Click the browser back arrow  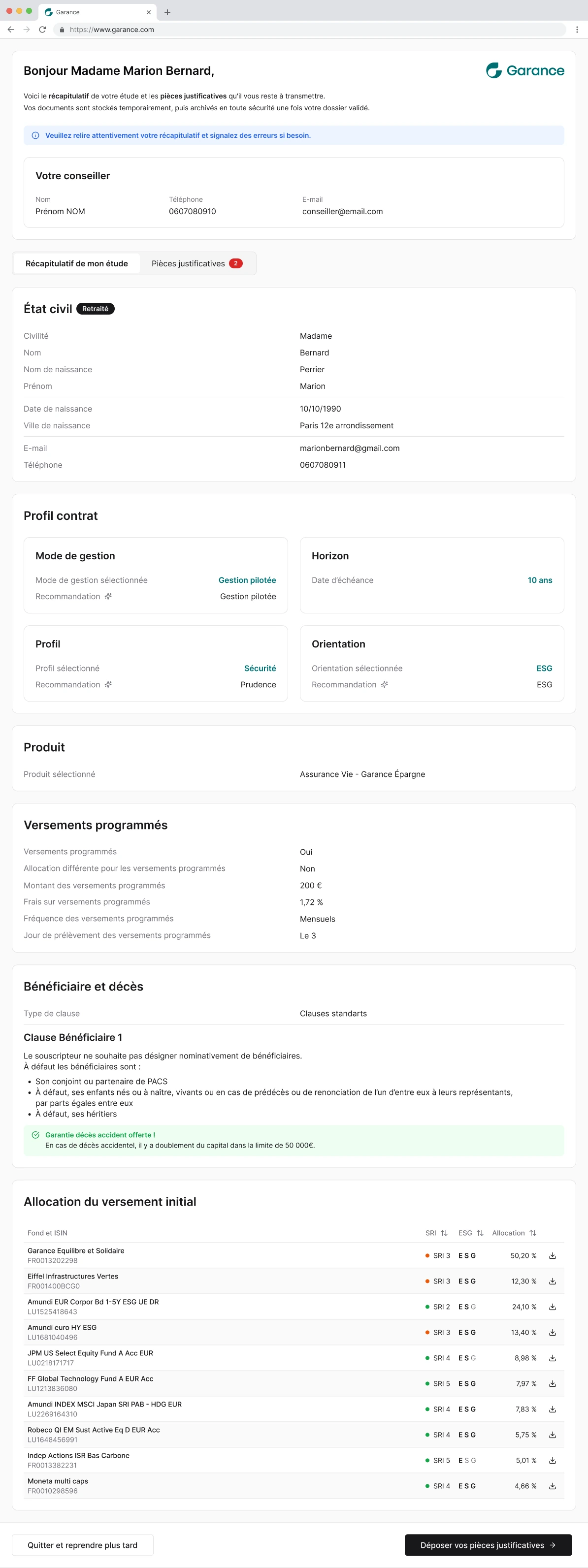coord(10,29)
